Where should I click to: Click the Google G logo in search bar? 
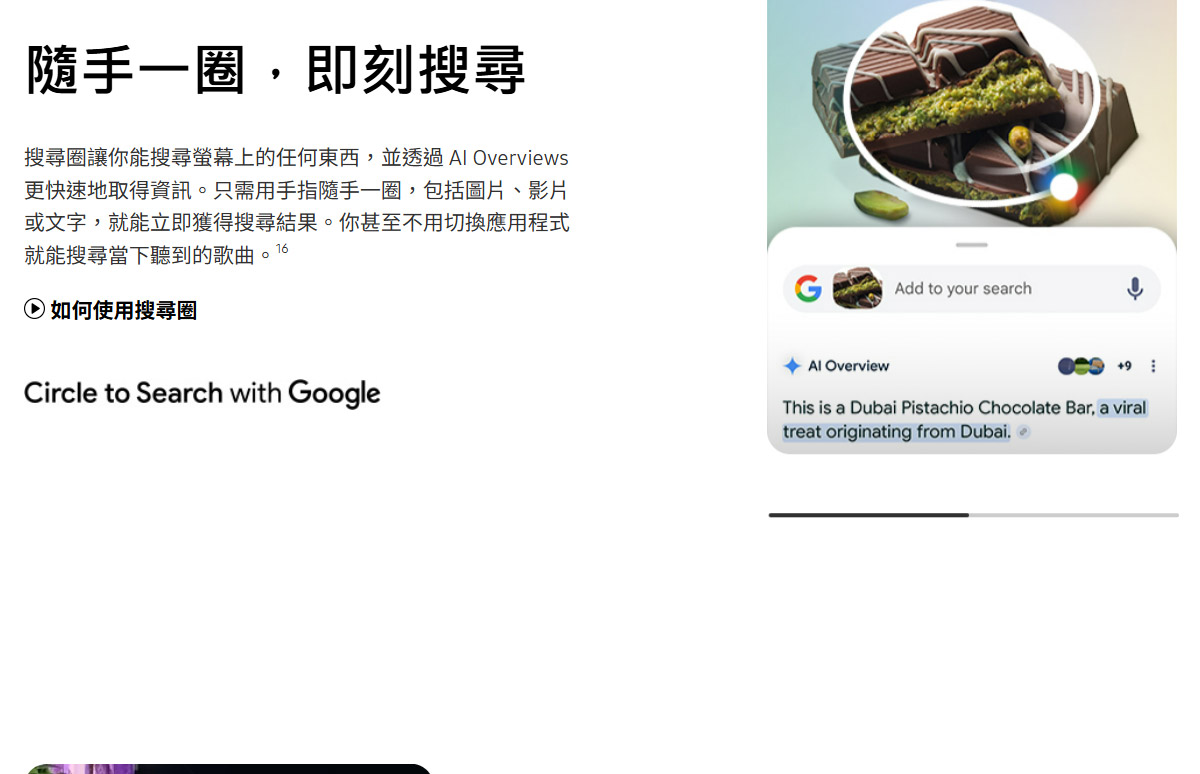[808, 289]
